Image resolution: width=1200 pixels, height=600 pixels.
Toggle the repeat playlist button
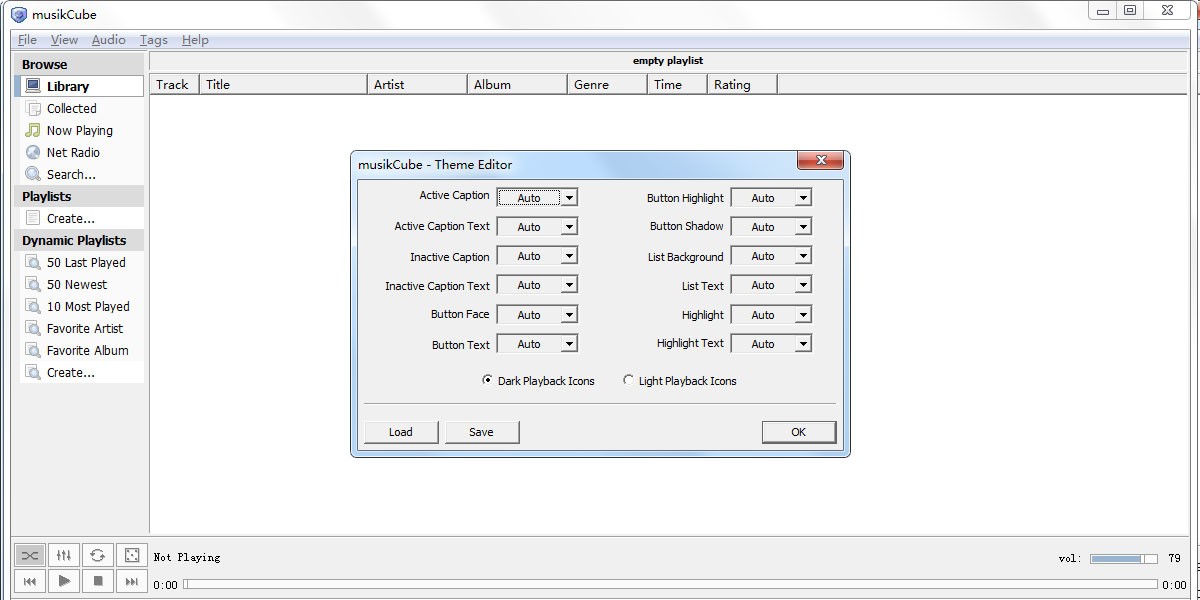[98, 555]
